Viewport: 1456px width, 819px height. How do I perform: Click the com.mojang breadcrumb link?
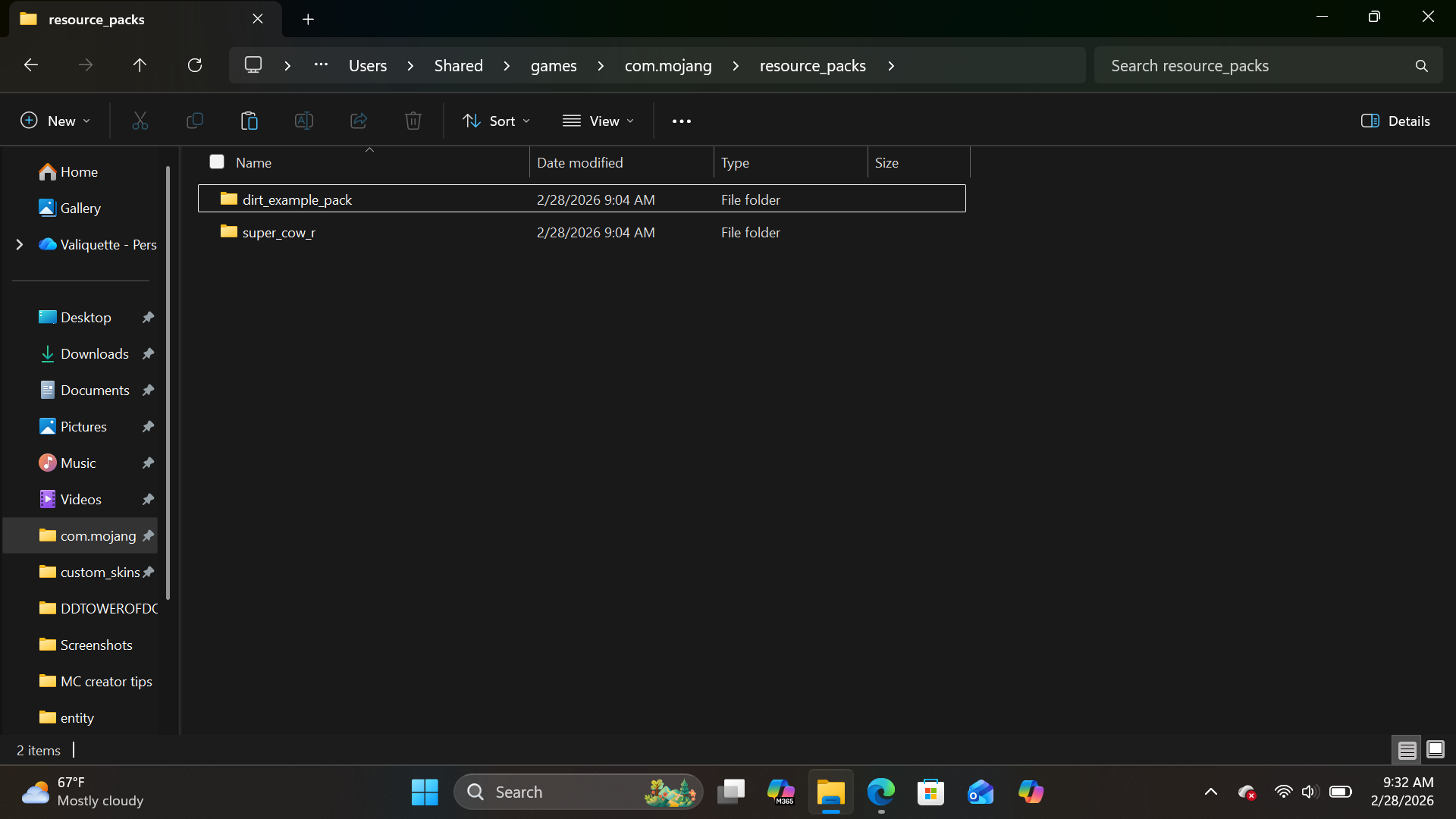668,65
